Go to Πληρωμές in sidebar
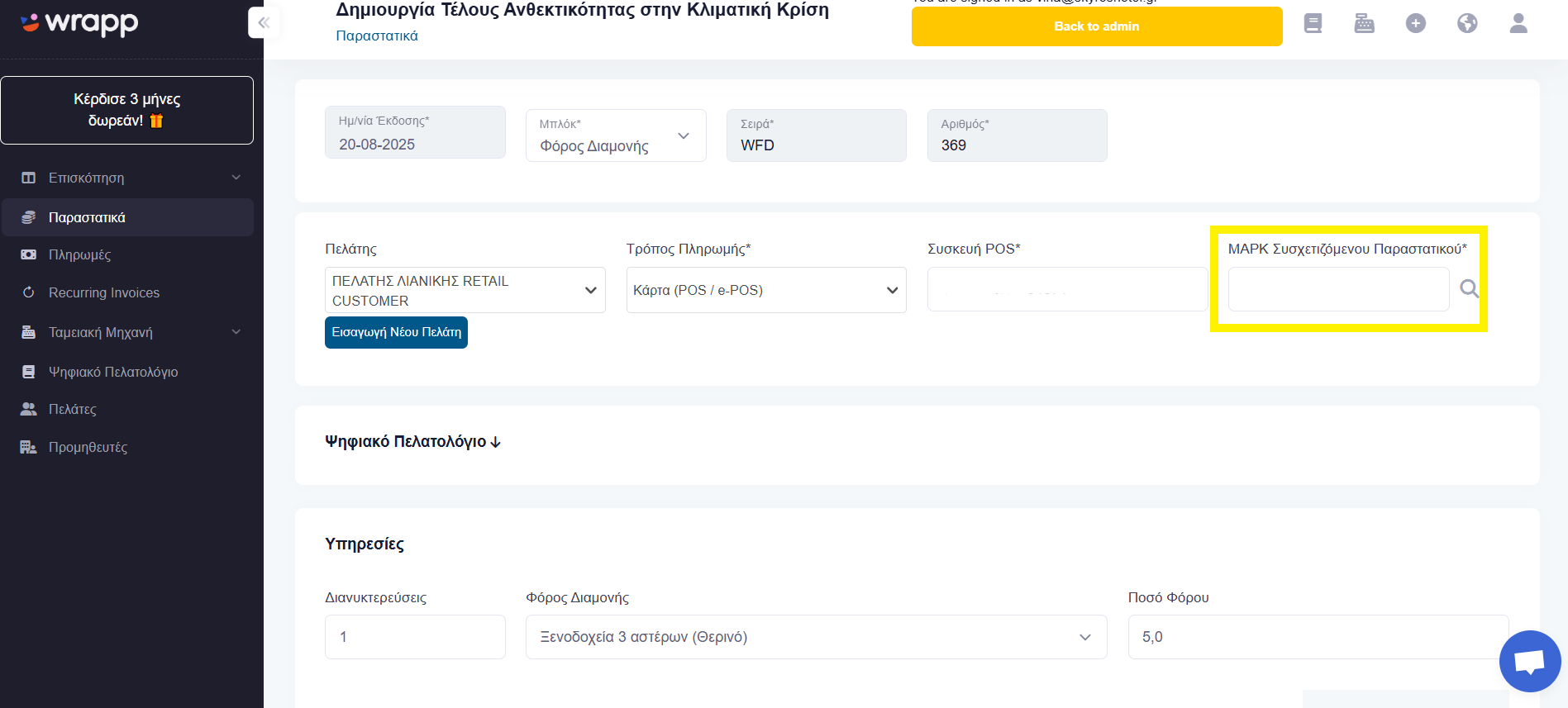 pyautogui.click(x=79, y=254)
